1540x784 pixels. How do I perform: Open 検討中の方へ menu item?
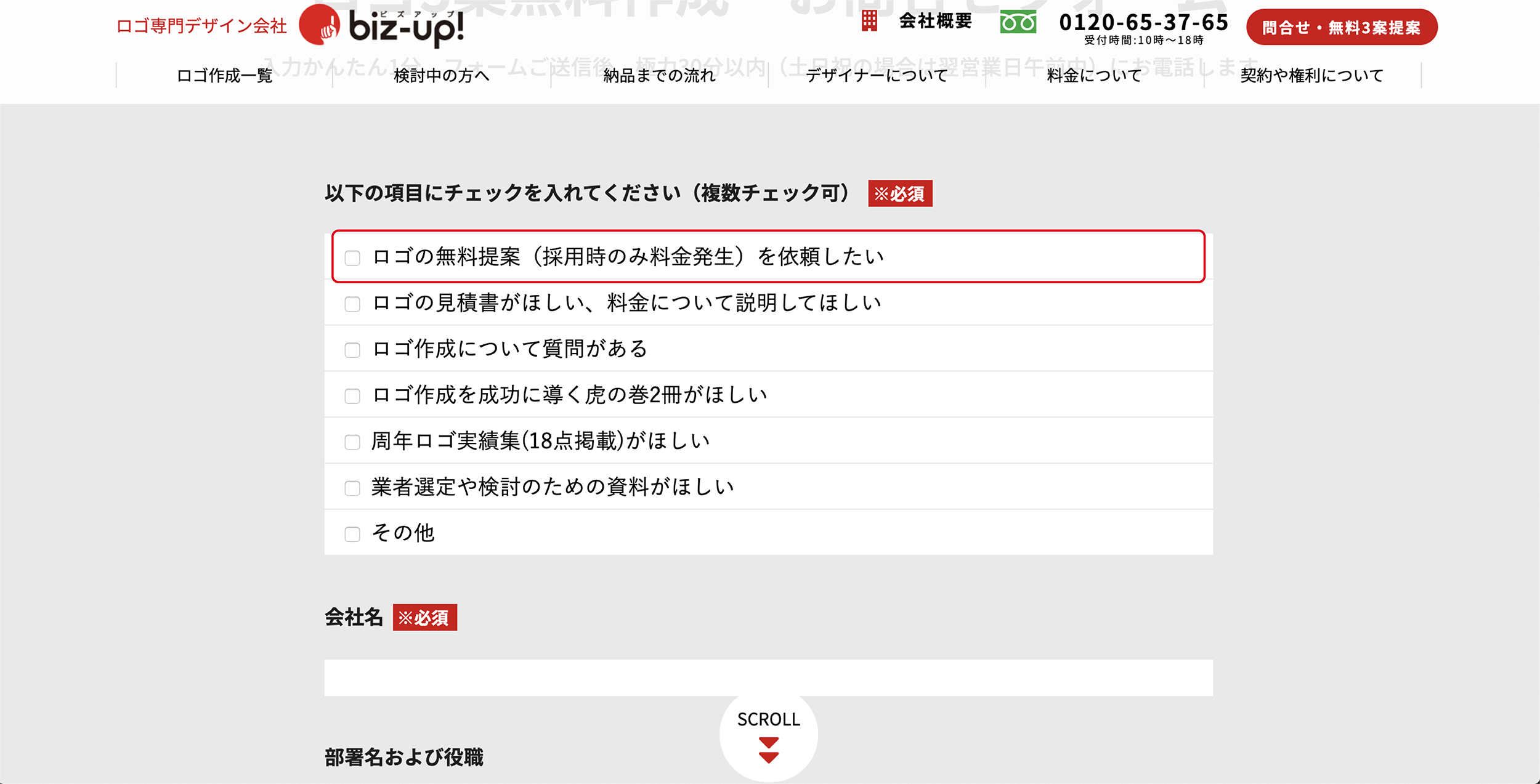pos(442,76)
